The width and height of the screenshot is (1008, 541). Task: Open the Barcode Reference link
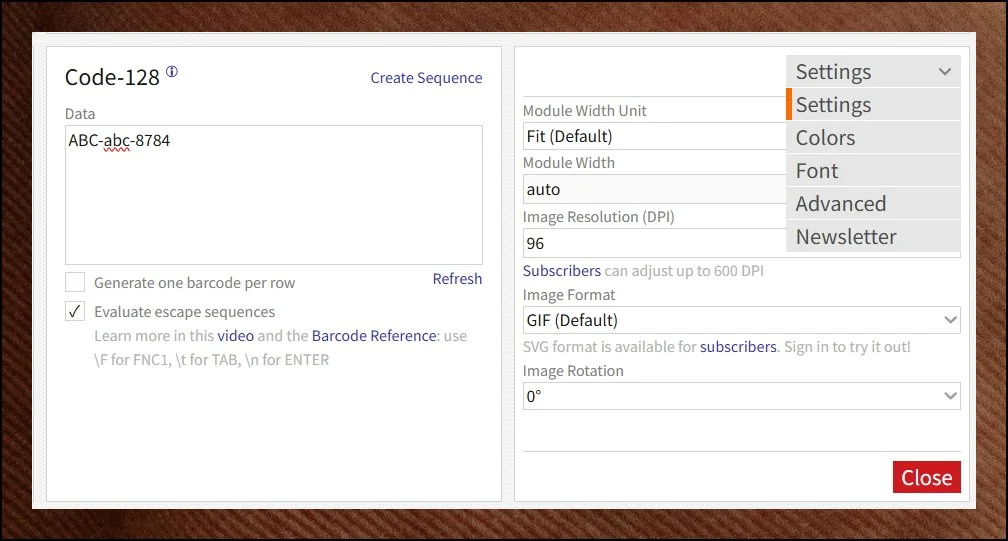[374, 336]
